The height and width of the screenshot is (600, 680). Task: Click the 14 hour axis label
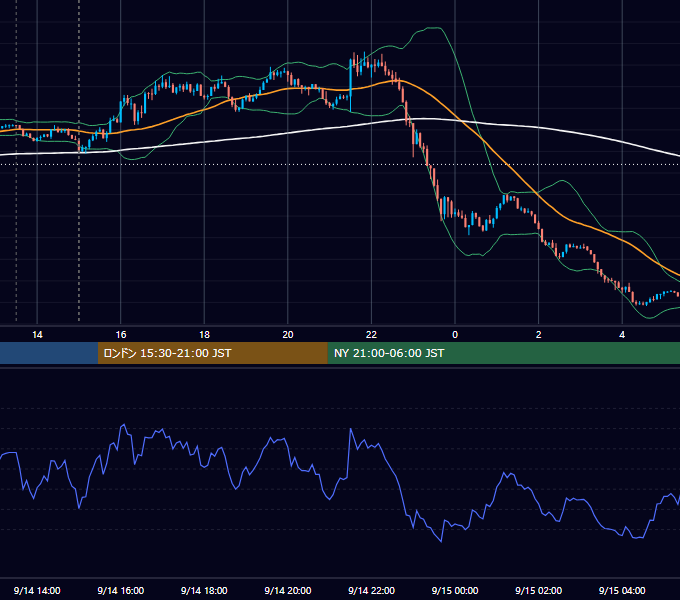[37, 335]
